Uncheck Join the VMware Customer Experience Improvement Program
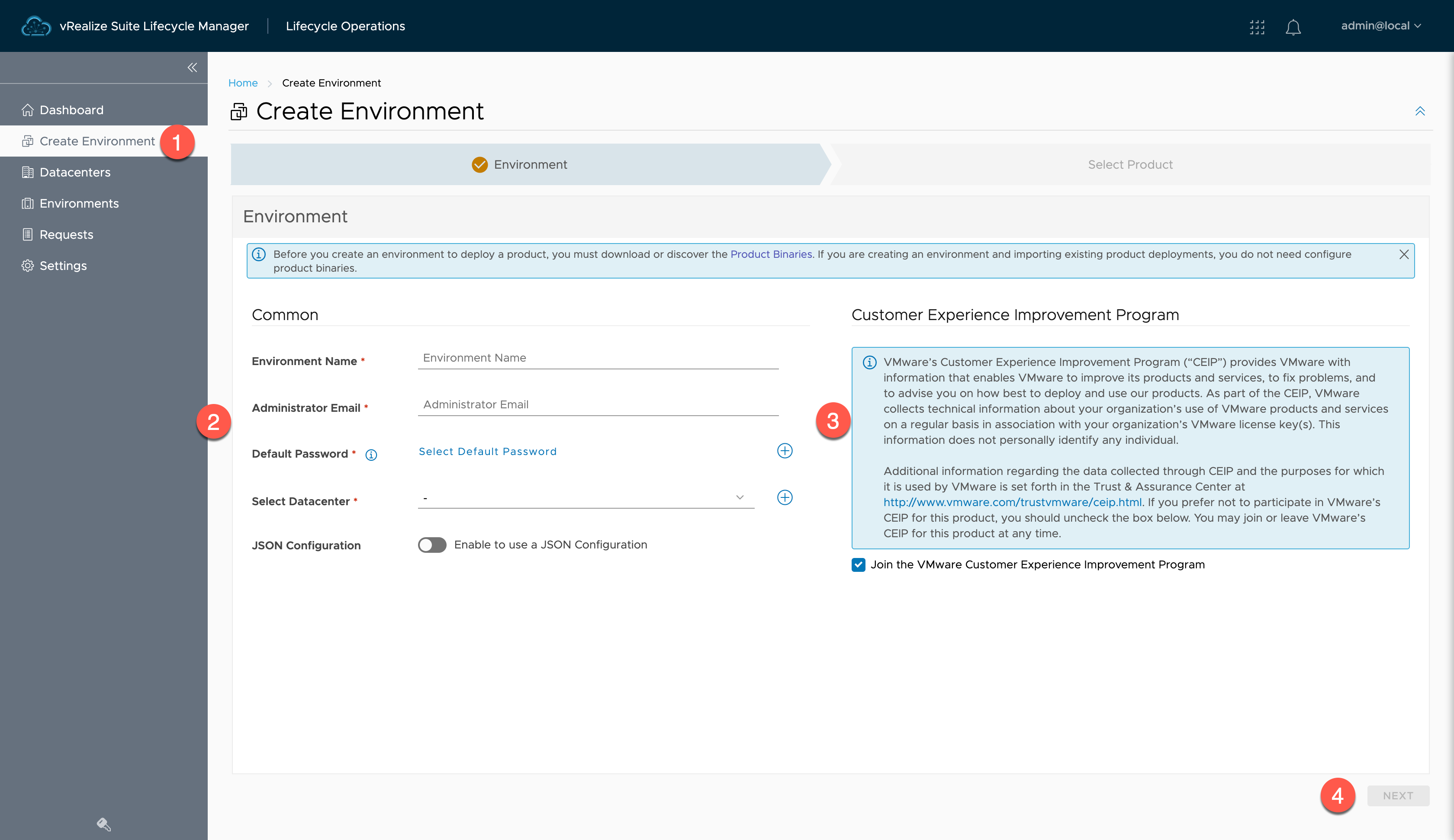 pos(858,565)
